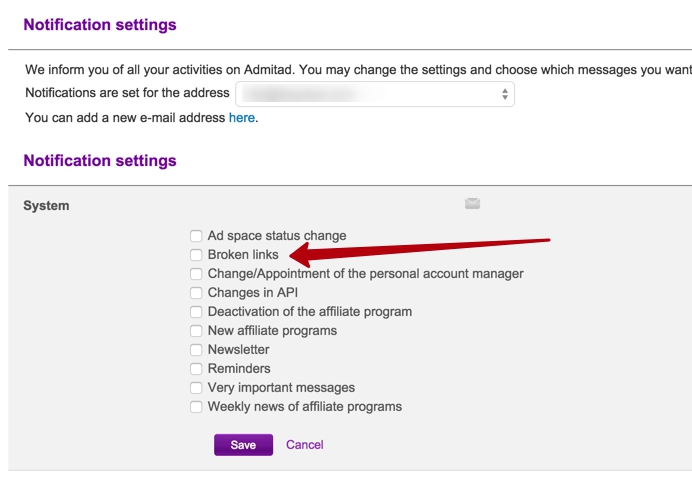Enable Changes in API notifications
This screenshot has height=479, width=692.
pyautogui.click(x=196, y=293)
